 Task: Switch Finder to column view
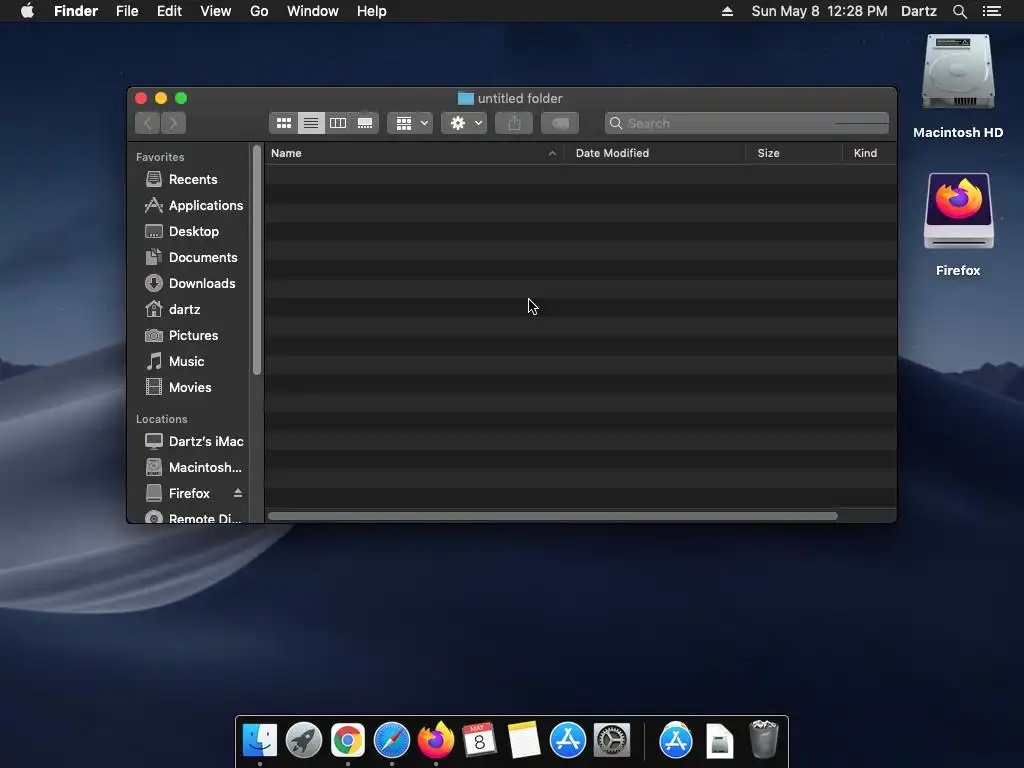[338, 123]
